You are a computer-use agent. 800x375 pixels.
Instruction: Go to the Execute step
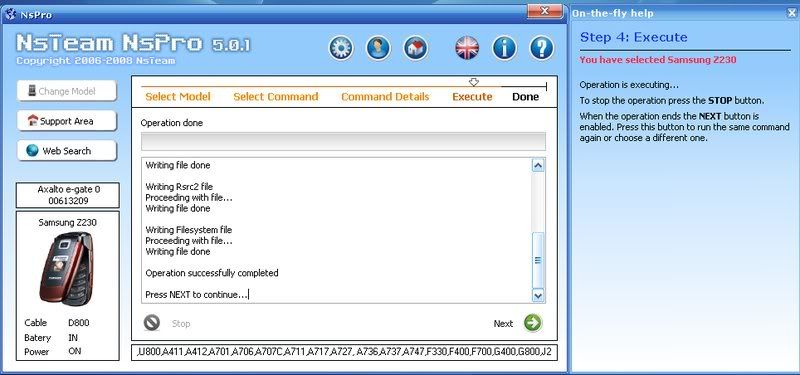click(x=472, y=97)
